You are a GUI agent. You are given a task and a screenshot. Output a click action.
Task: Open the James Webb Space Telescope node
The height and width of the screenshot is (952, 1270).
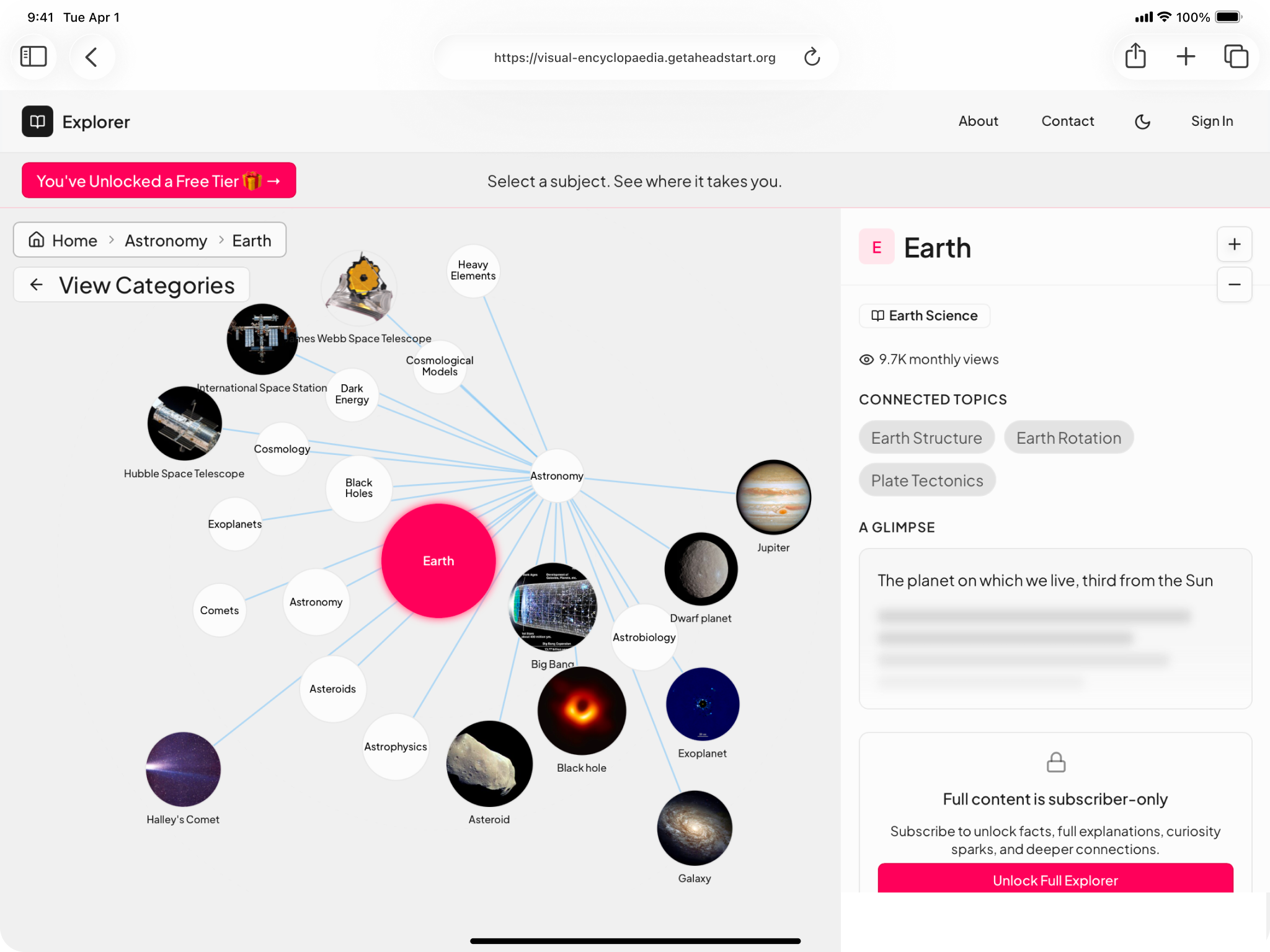[360, 288]
